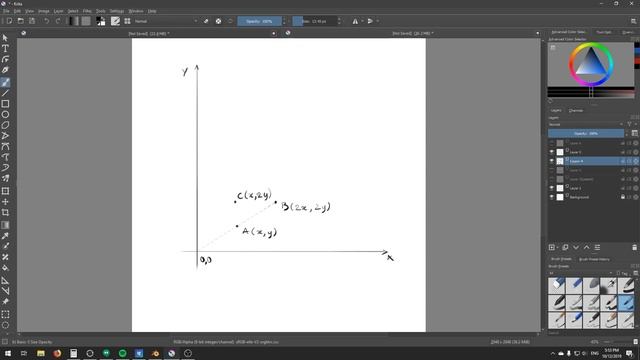Select the Ellipse tool
The height and width of the screenshot is (360, 640).
(x=5, y=115)
